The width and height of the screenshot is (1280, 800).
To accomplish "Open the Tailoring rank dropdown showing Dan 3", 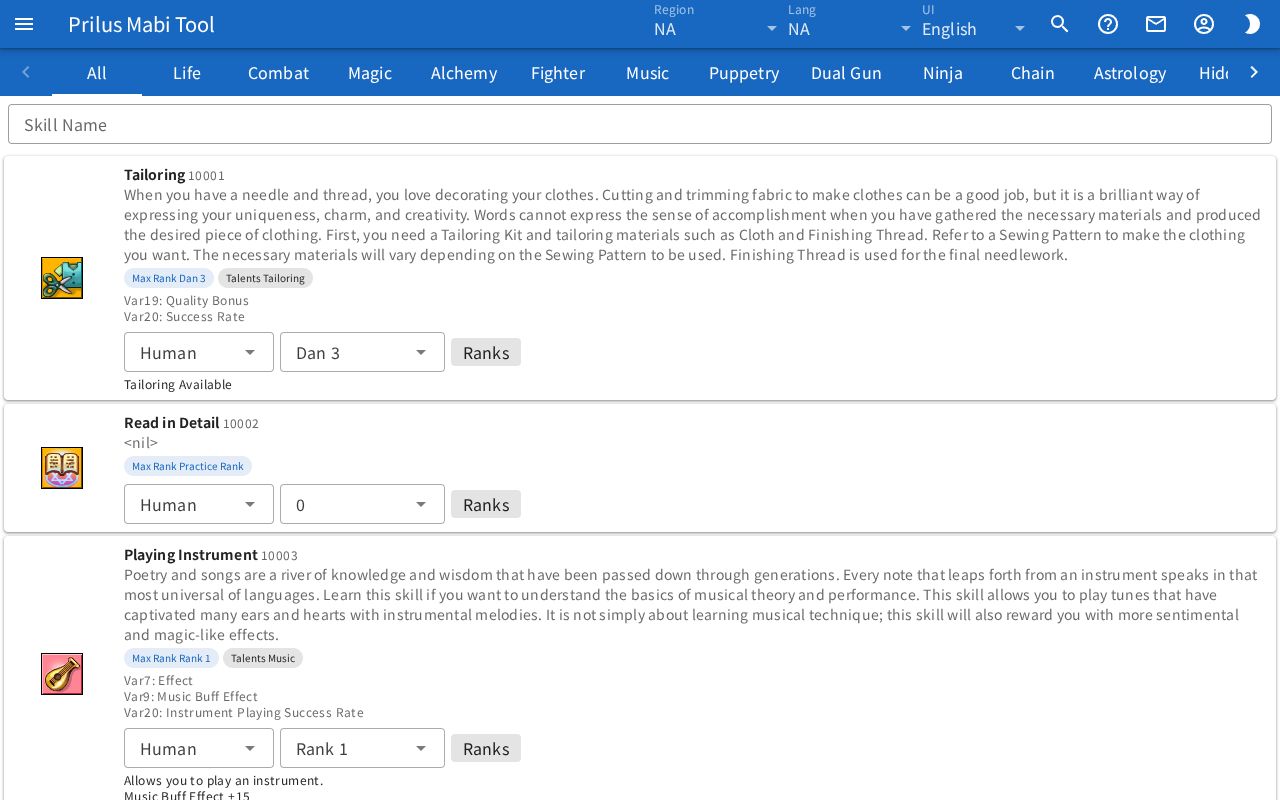I will 362,352.
